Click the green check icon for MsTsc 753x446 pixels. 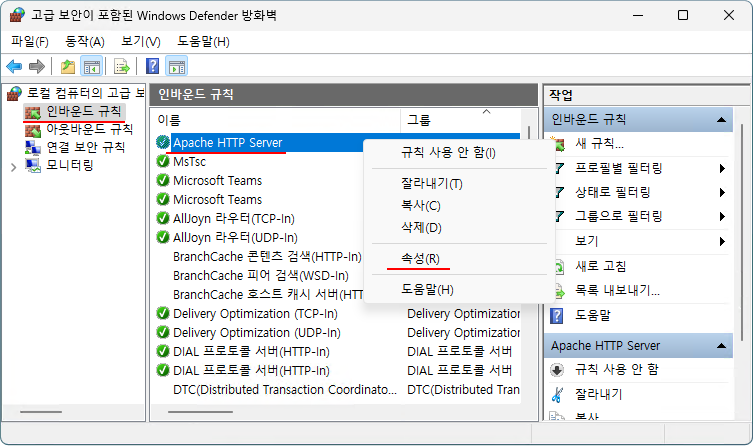click(x=163, y=161)
